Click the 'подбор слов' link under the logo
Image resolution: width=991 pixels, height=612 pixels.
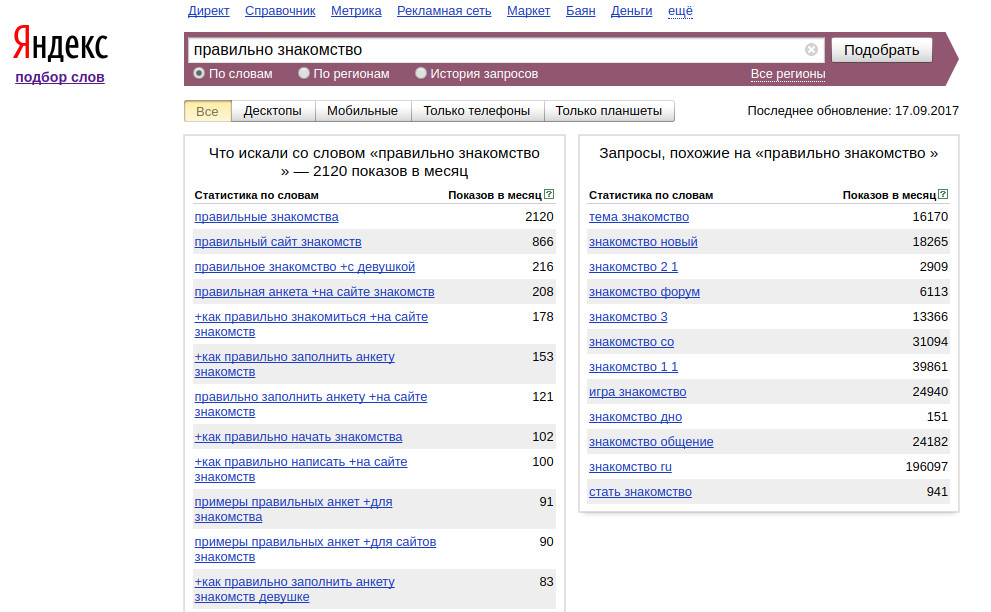pos(60,77)
